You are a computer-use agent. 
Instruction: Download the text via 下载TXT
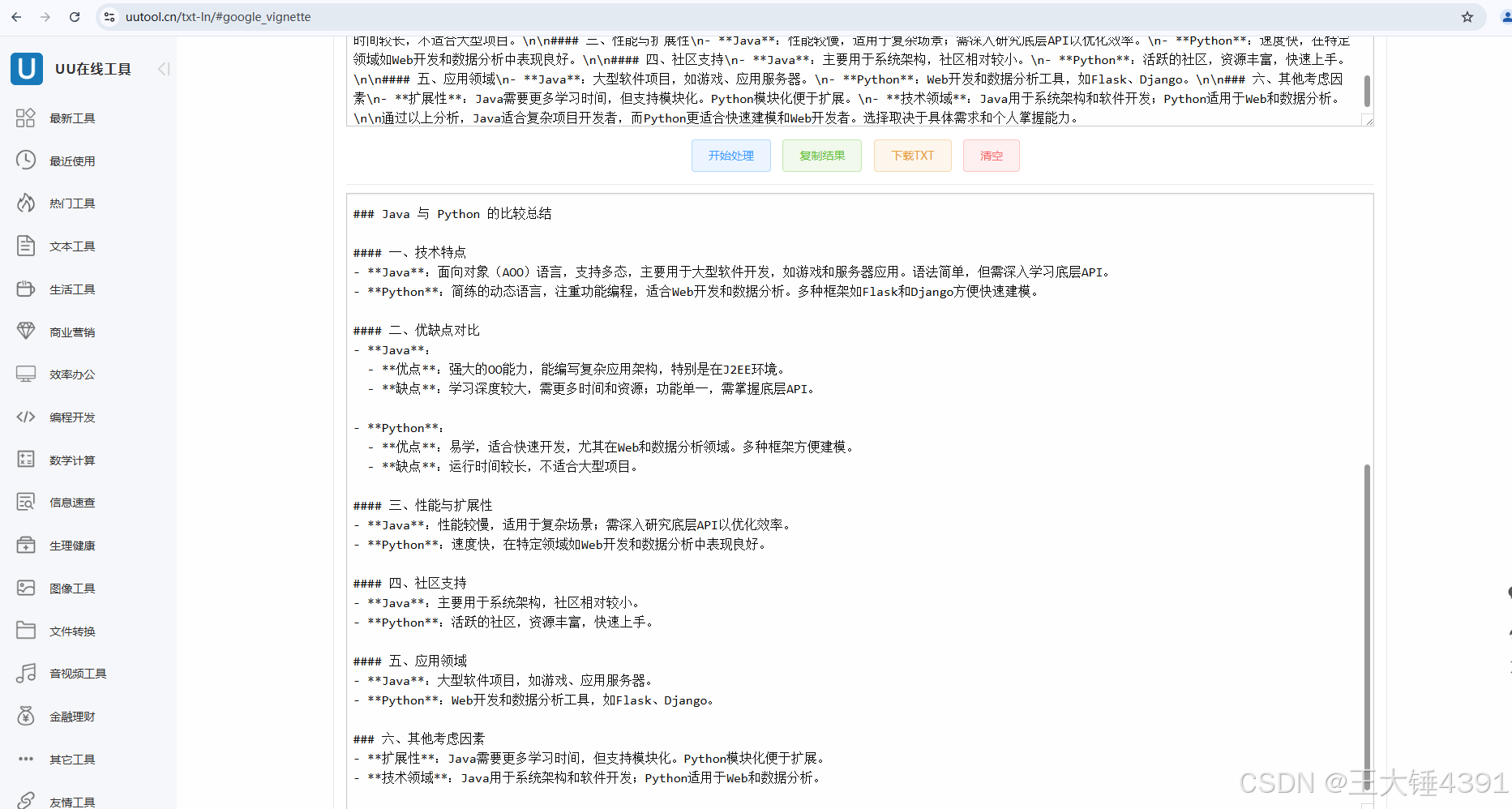point(912,155)
